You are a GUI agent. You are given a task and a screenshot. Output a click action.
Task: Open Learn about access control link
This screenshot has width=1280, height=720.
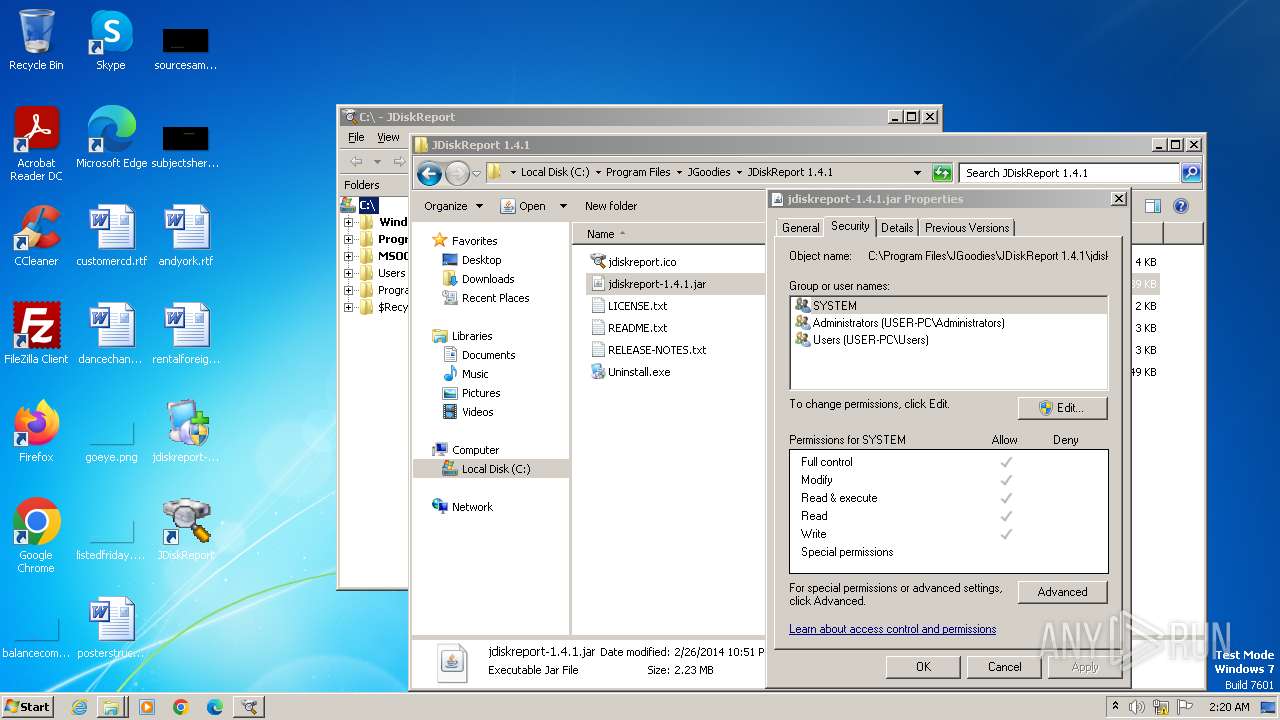click(x=892, y=629)
